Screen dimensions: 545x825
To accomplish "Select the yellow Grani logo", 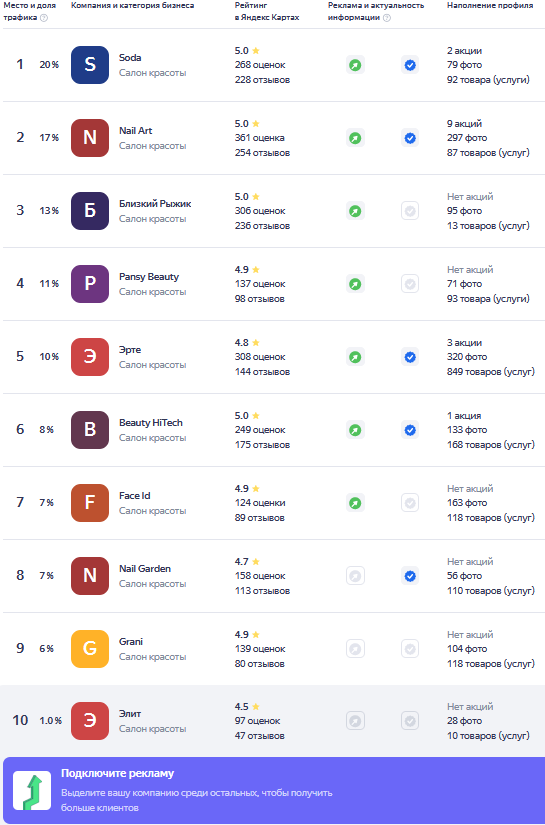I will point(90,649).
